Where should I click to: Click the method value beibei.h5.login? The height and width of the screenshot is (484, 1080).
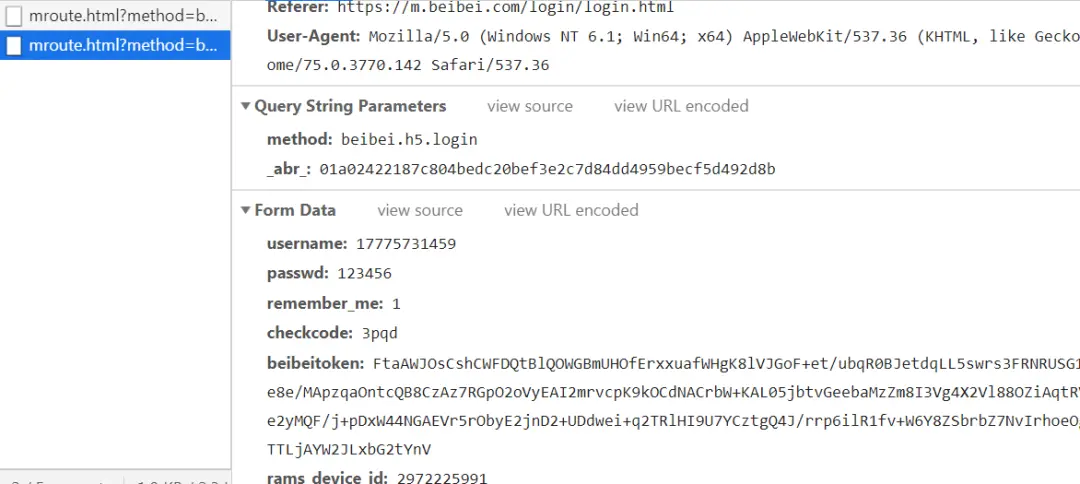tap(409, 139)
